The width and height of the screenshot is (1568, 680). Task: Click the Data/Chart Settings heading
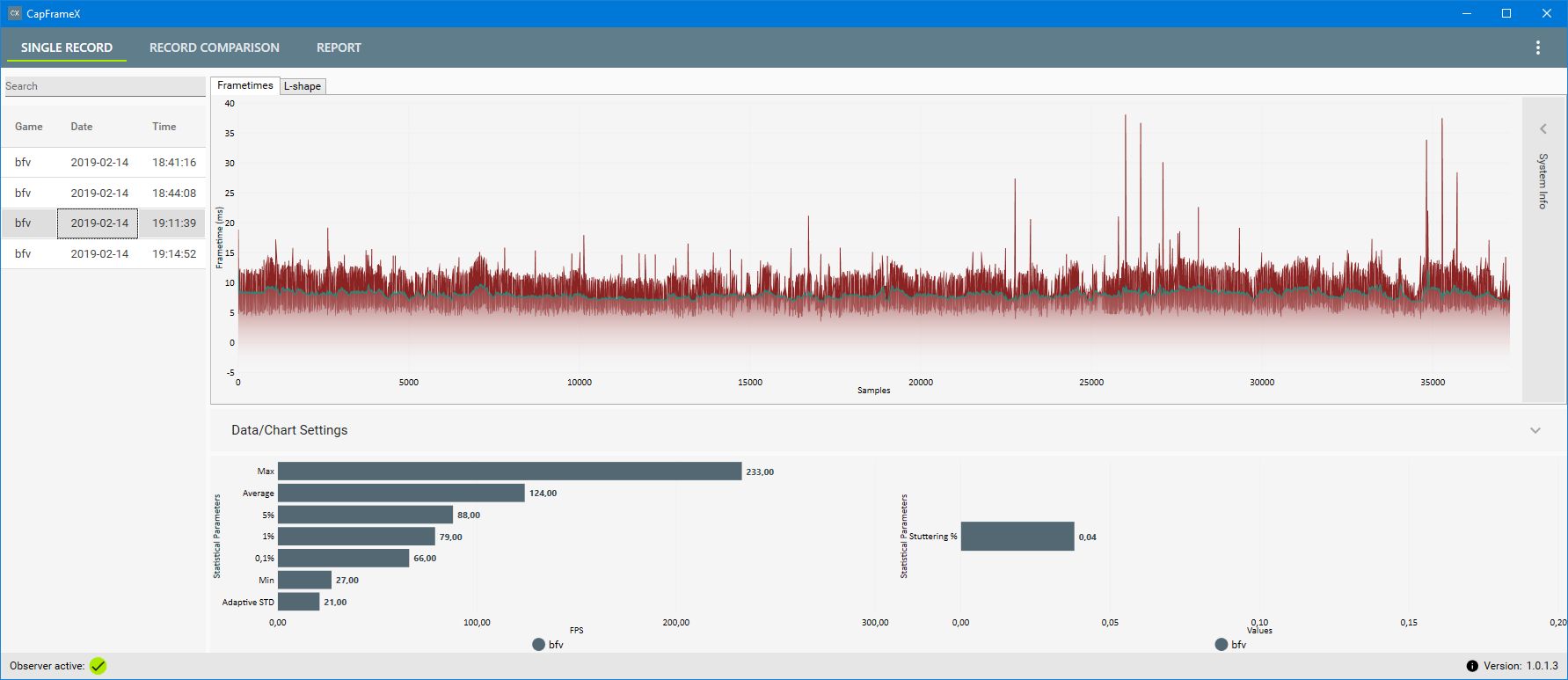289,430
